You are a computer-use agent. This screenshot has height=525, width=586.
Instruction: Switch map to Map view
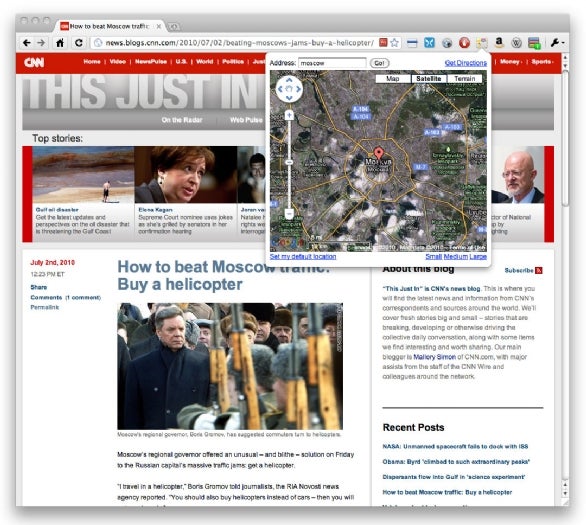click(392, 78)
